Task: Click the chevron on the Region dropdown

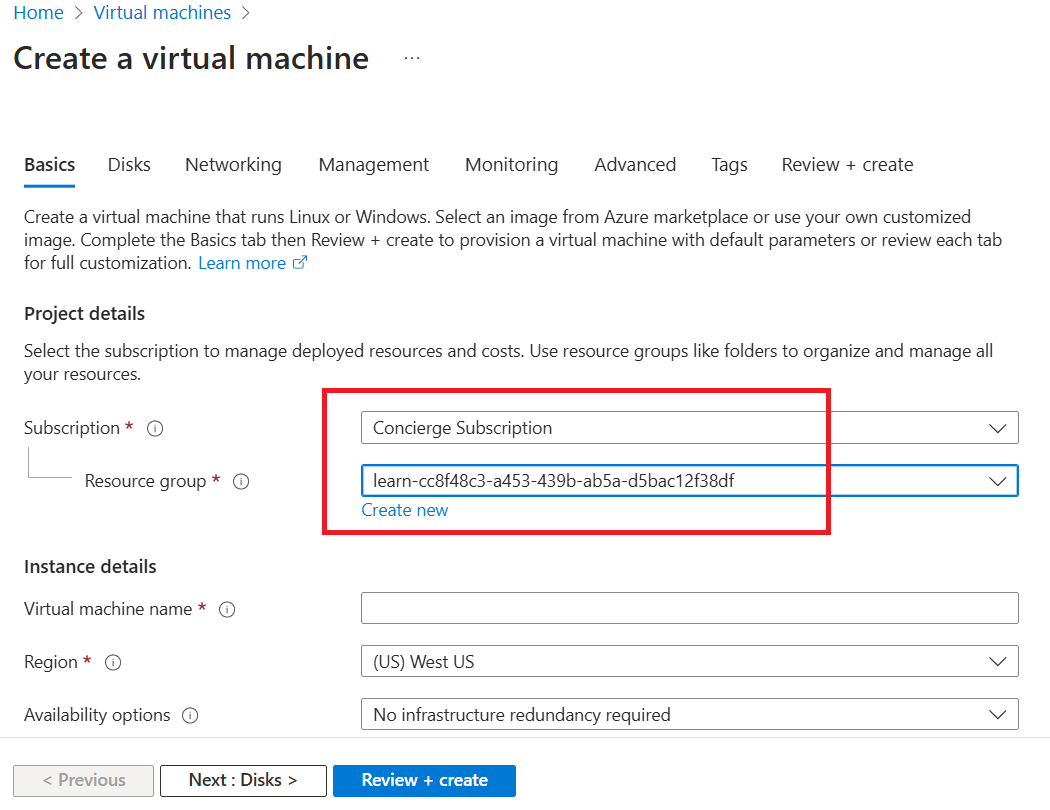Action: coord(997,661)
